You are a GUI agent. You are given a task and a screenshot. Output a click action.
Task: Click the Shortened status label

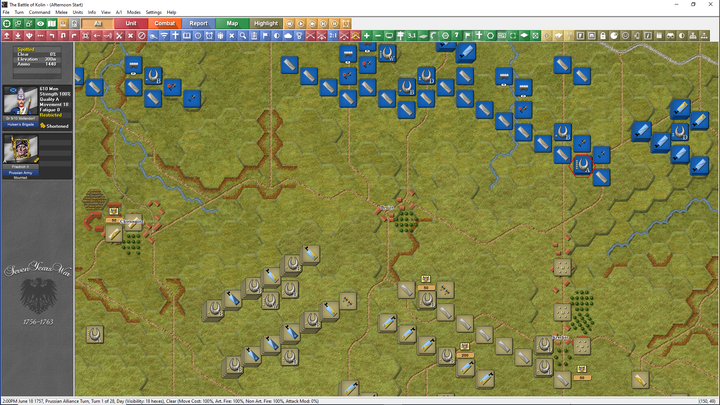pos(57,126)
